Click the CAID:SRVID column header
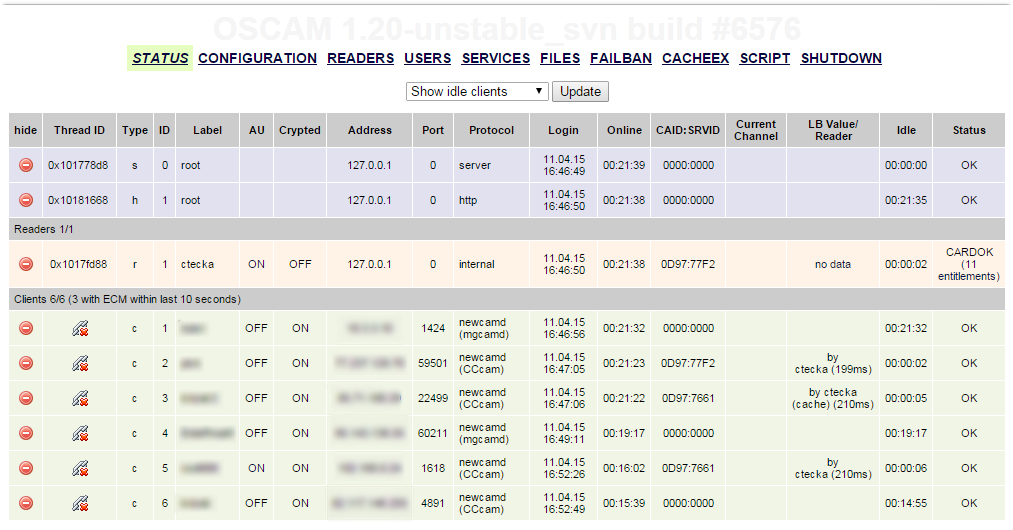 coord(688,130)
